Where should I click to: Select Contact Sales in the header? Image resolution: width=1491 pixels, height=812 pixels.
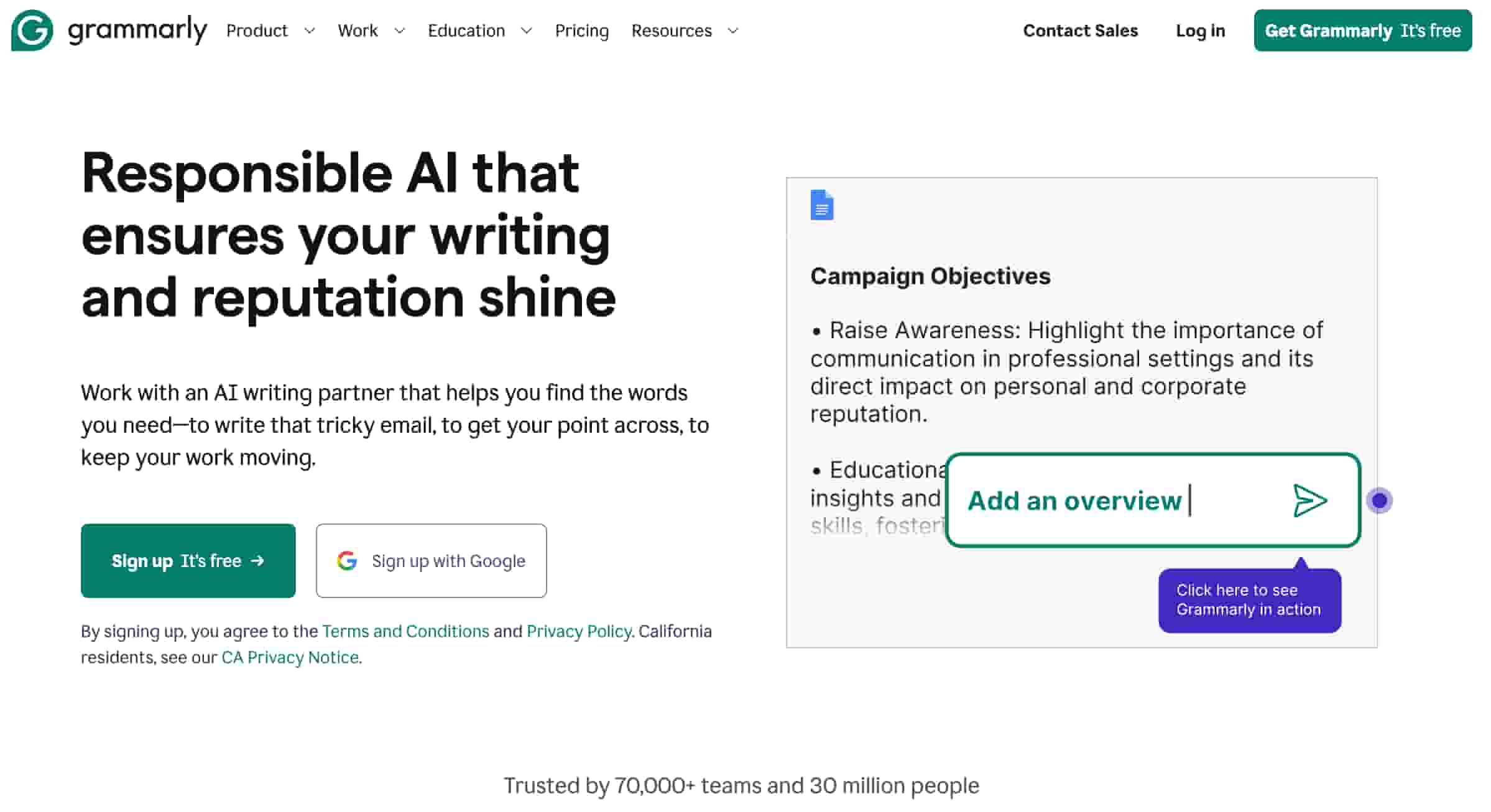coord(1081,30)
